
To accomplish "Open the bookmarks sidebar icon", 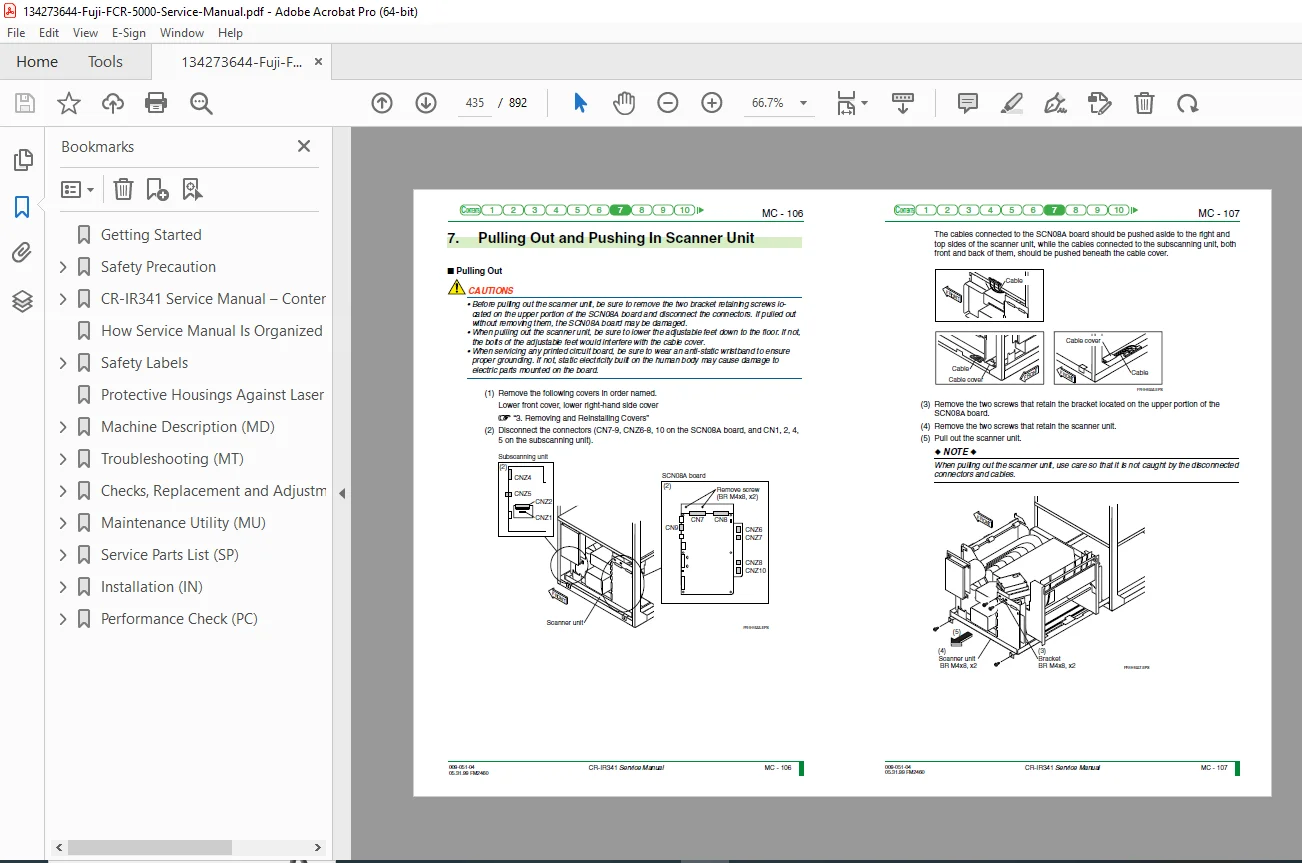I will (x=22, y=207).
